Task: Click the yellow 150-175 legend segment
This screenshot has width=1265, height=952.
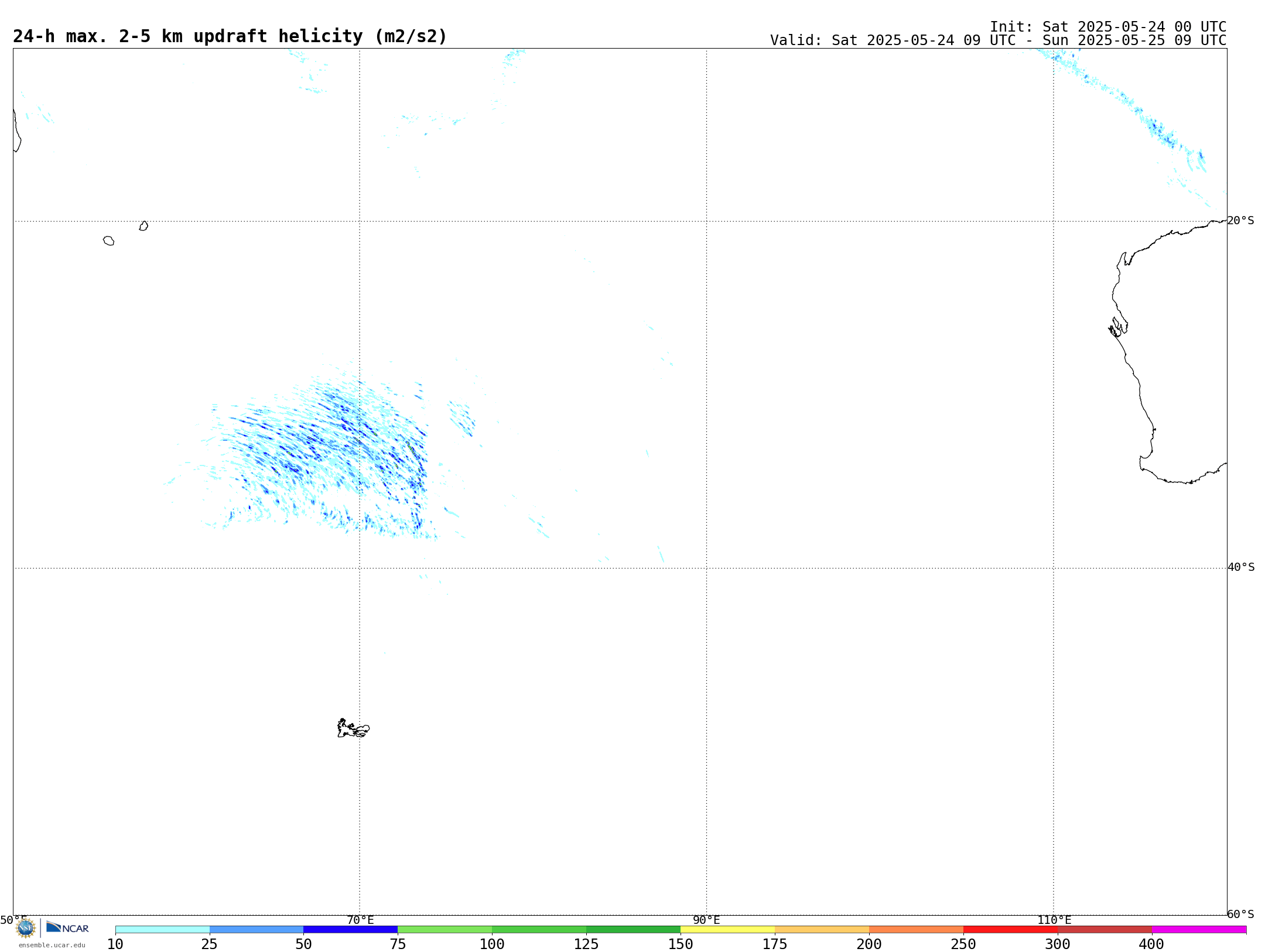Action: point(728,929)
